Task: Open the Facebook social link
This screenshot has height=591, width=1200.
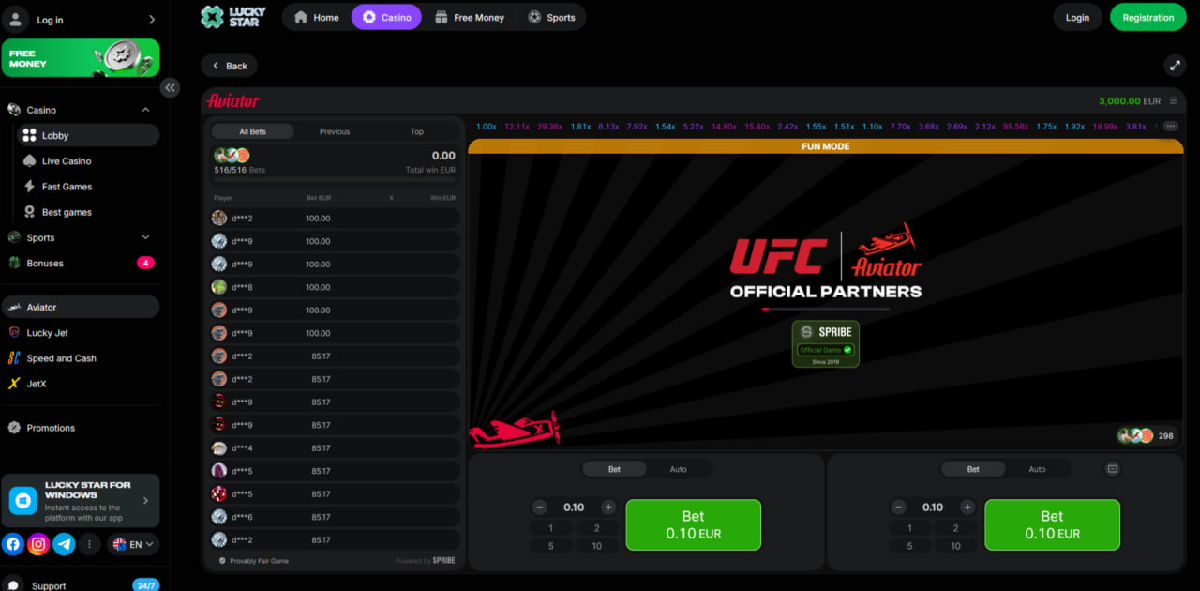Action: [13, 544]
